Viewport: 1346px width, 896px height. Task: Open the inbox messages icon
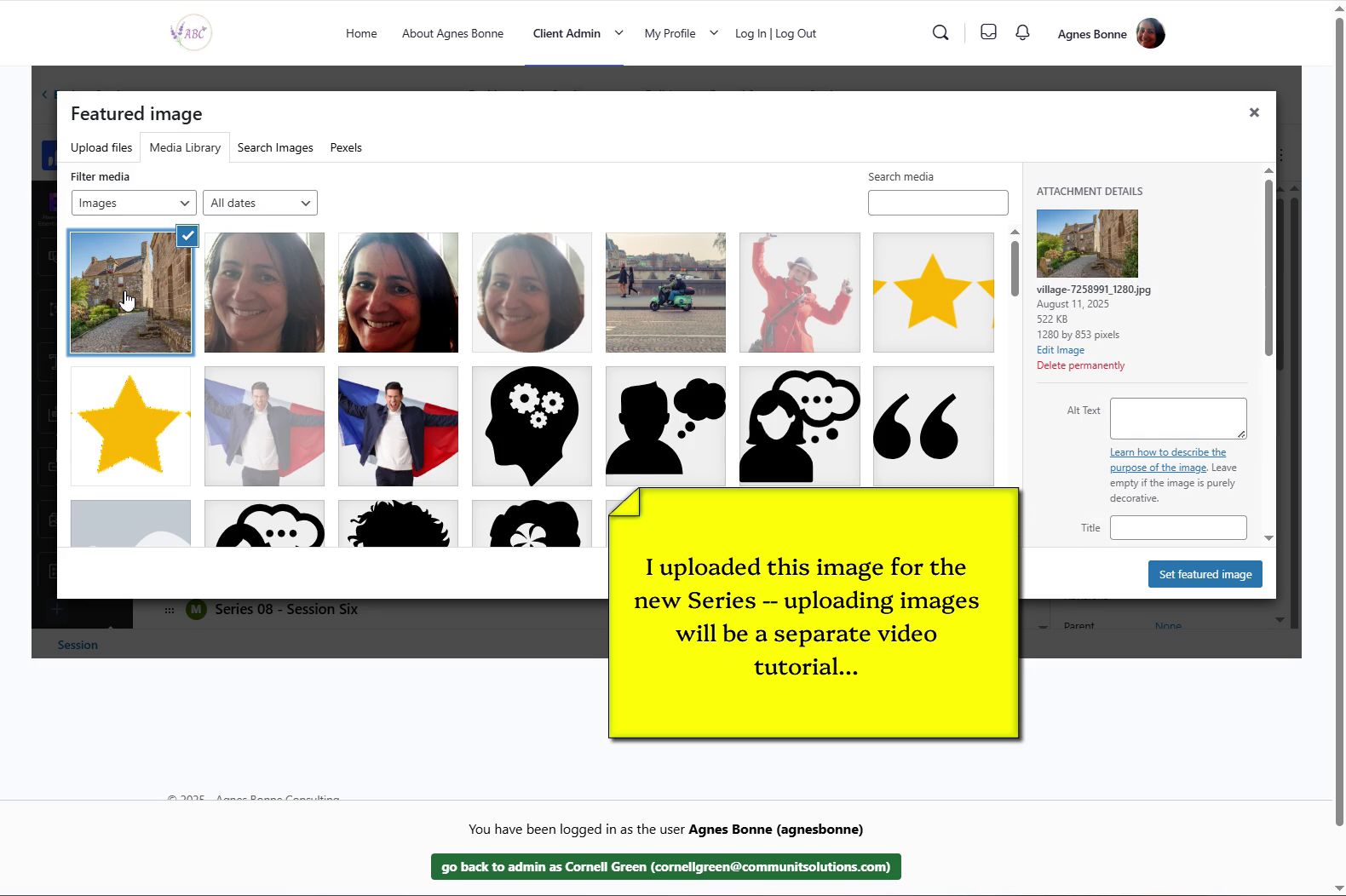(x=988, y=32)
